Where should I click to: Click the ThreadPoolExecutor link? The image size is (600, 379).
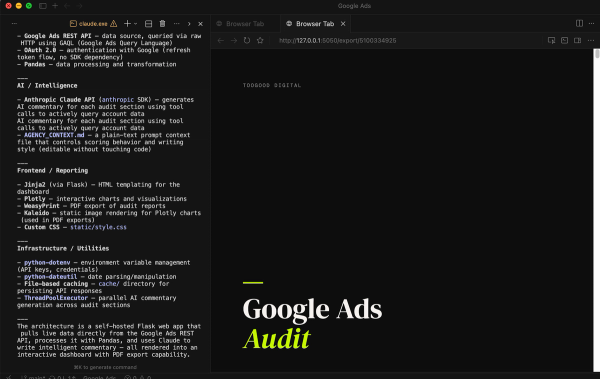click(56, 298)
